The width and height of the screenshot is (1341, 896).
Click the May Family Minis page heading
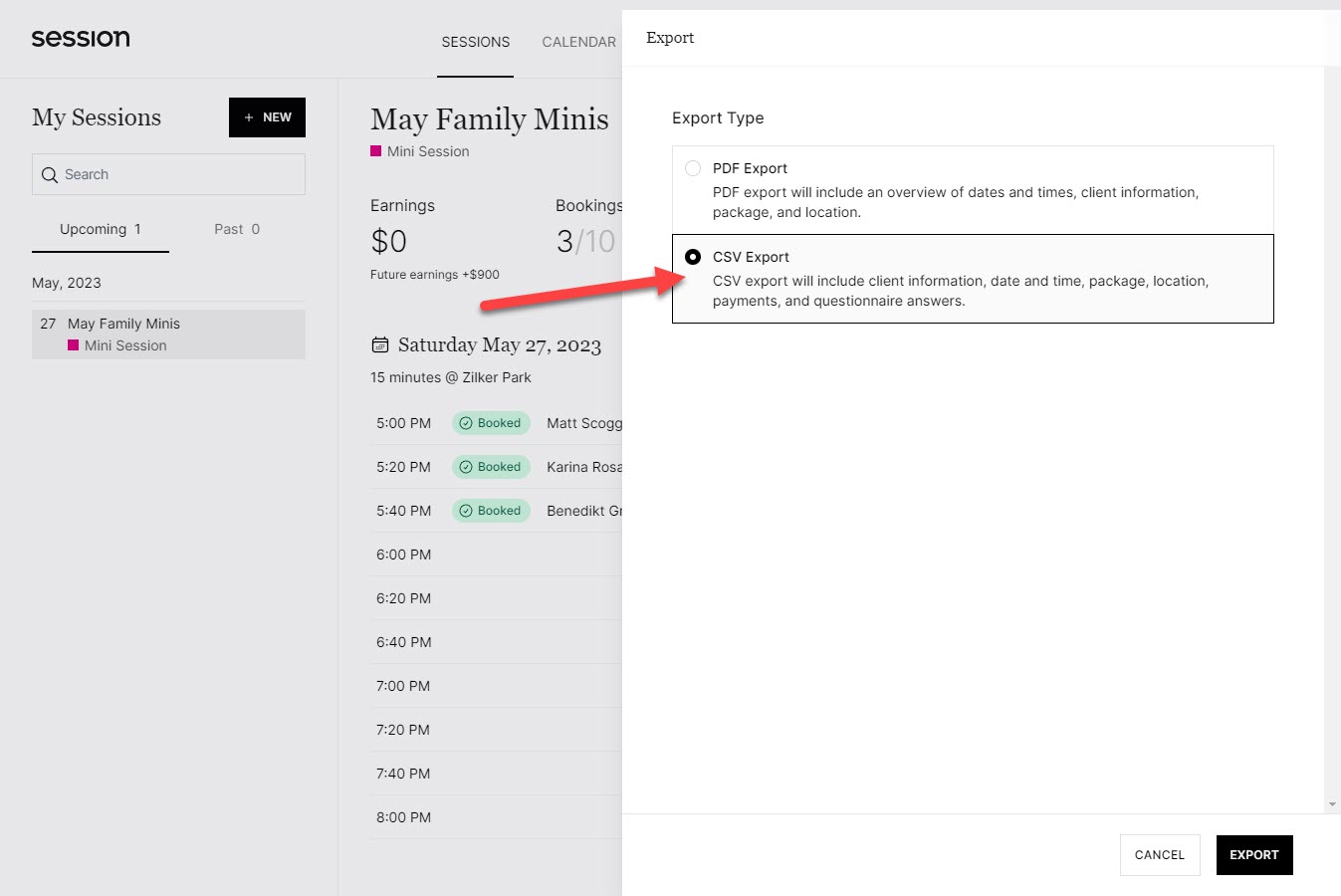point(490,119)
